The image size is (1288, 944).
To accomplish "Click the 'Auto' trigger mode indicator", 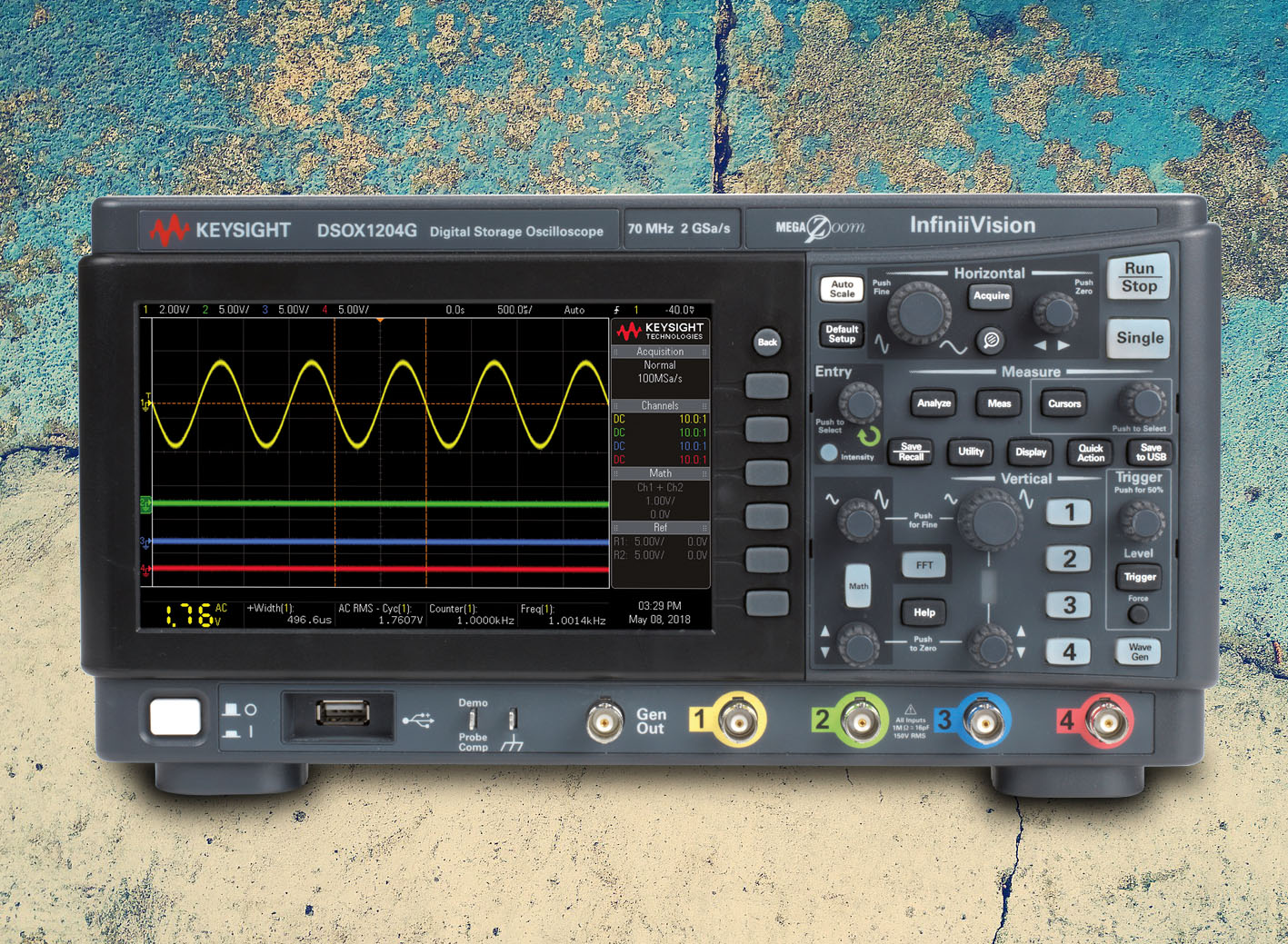I will click(574, 310).
